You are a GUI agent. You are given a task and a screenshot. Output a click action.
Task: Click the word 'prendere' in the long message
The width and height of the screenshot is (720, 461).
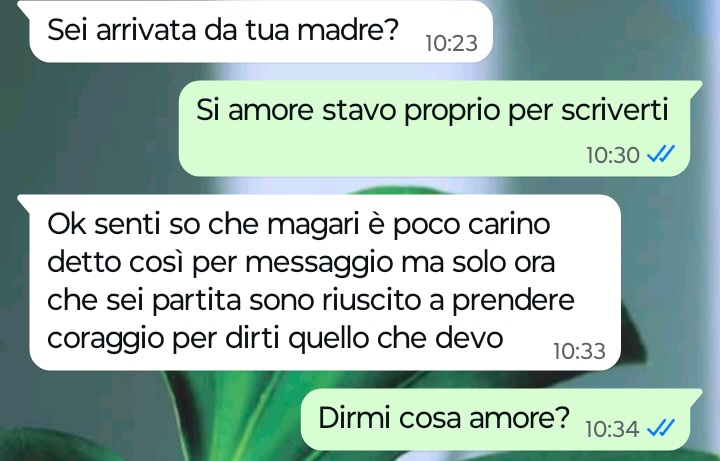[513, 301]
